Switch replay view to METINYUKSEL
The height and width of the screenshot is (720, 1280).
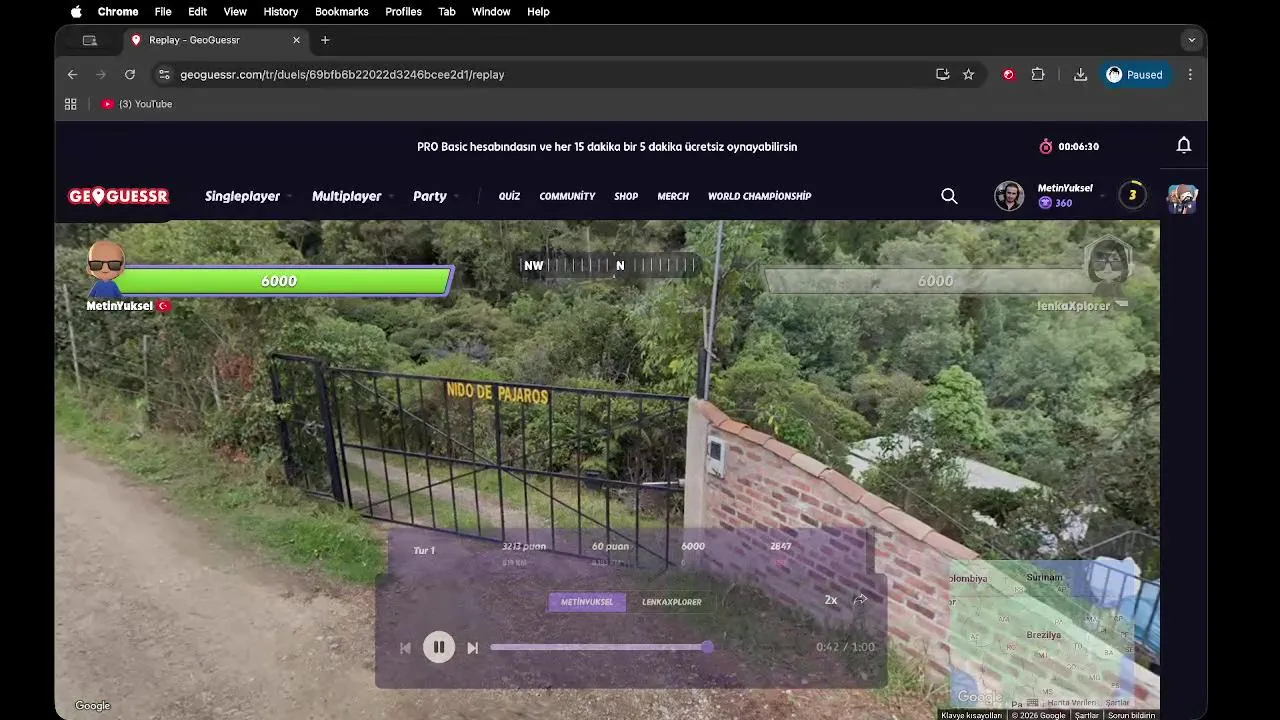pos(587,602)
